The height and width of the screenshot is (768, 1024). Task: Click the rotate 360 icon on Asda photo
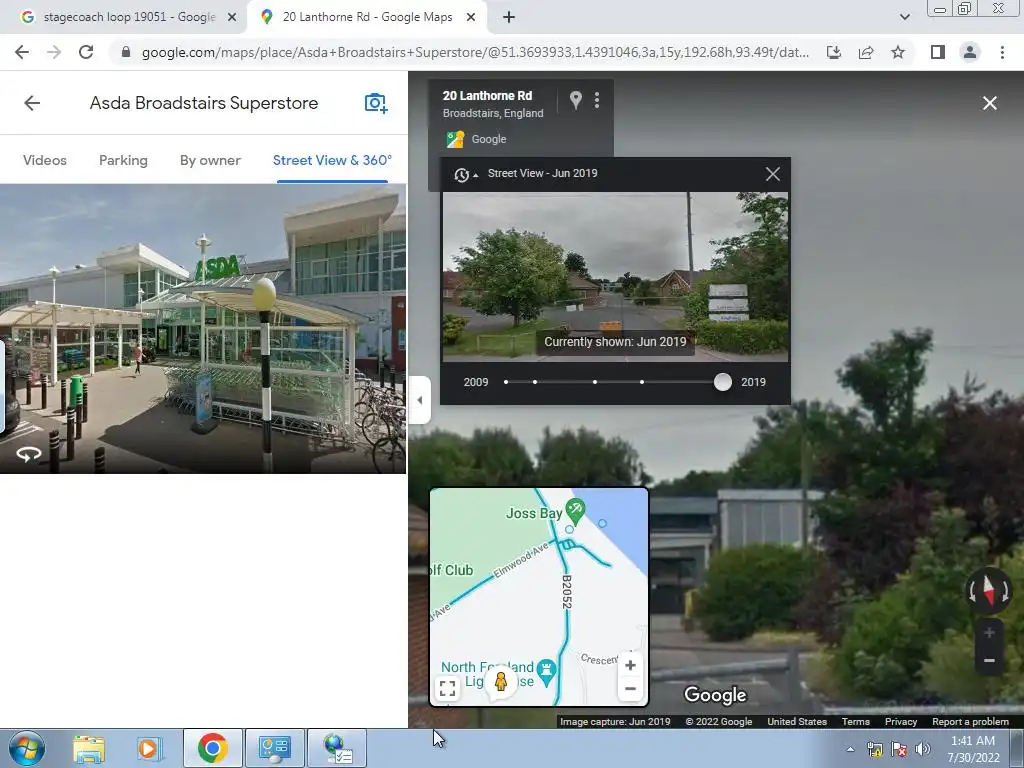[29, 454]
